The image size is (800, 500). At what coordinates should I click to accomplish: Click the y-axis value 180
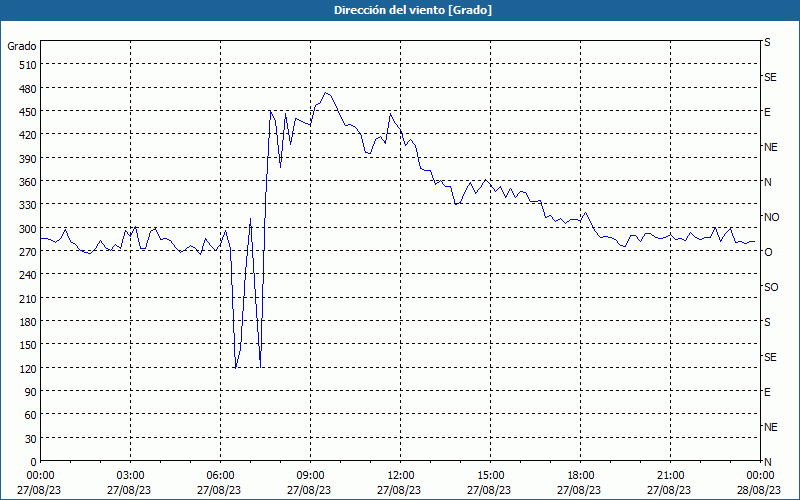click(29, 322)
